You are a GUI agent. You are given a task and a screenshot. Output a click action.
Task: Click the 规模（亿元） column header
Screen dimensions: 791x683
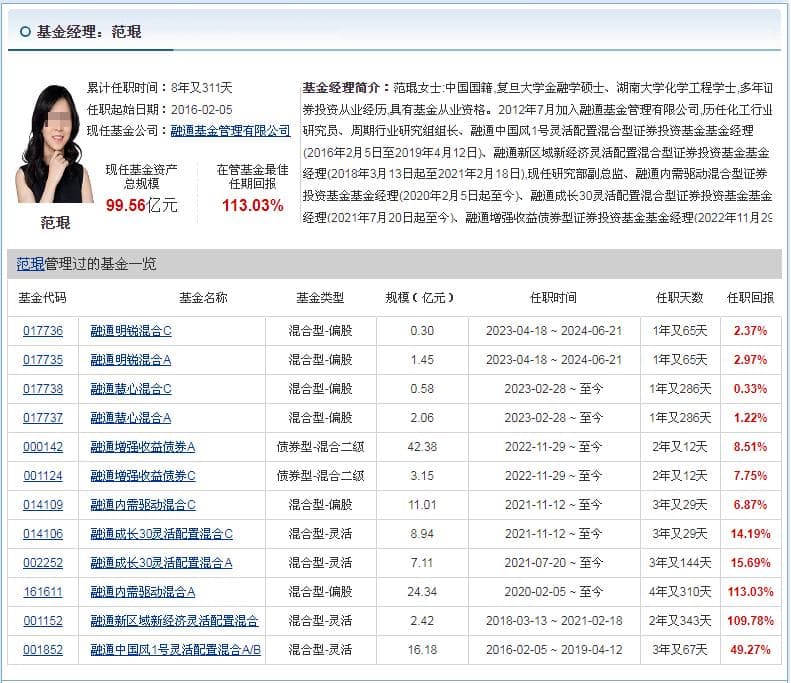tap(419, 298)
